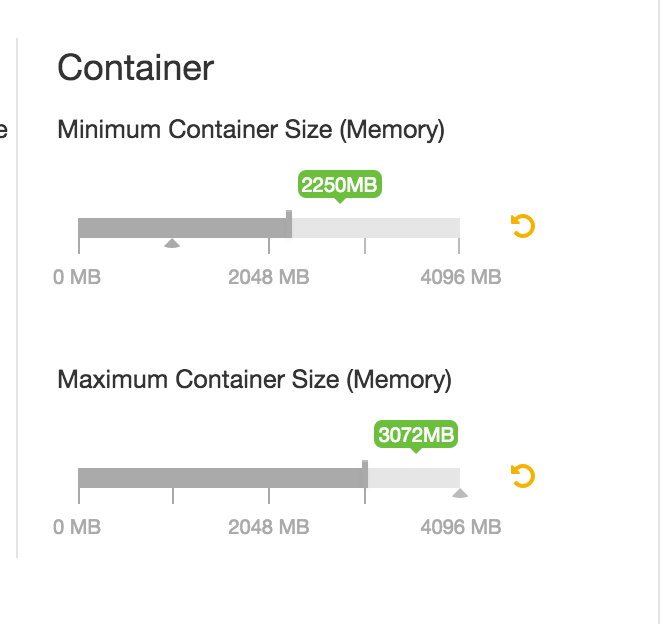The width and height of the screenshot is (666, 624).
Task: Click the 0 MB label under Maximum slider
Action: (x=77, y=527)
